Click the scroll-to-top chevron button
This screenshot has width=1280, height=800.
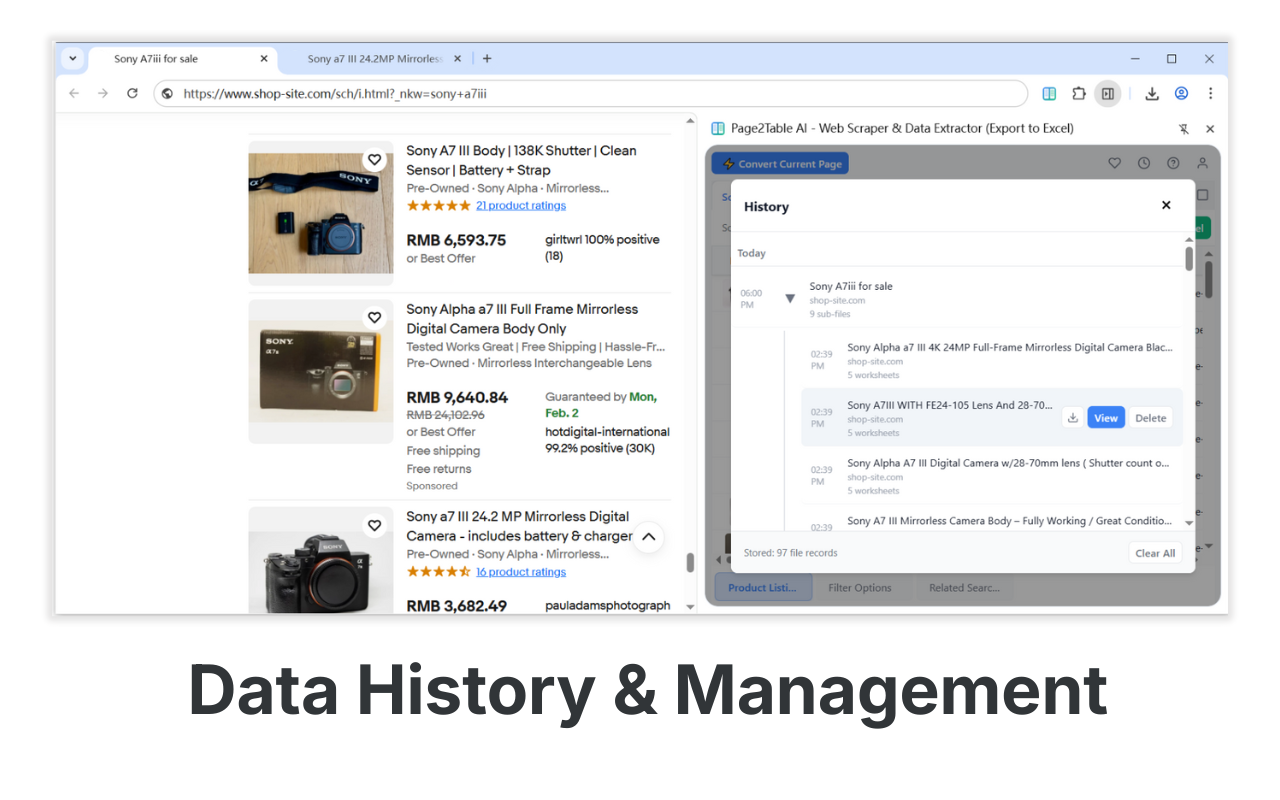point(648,537)
